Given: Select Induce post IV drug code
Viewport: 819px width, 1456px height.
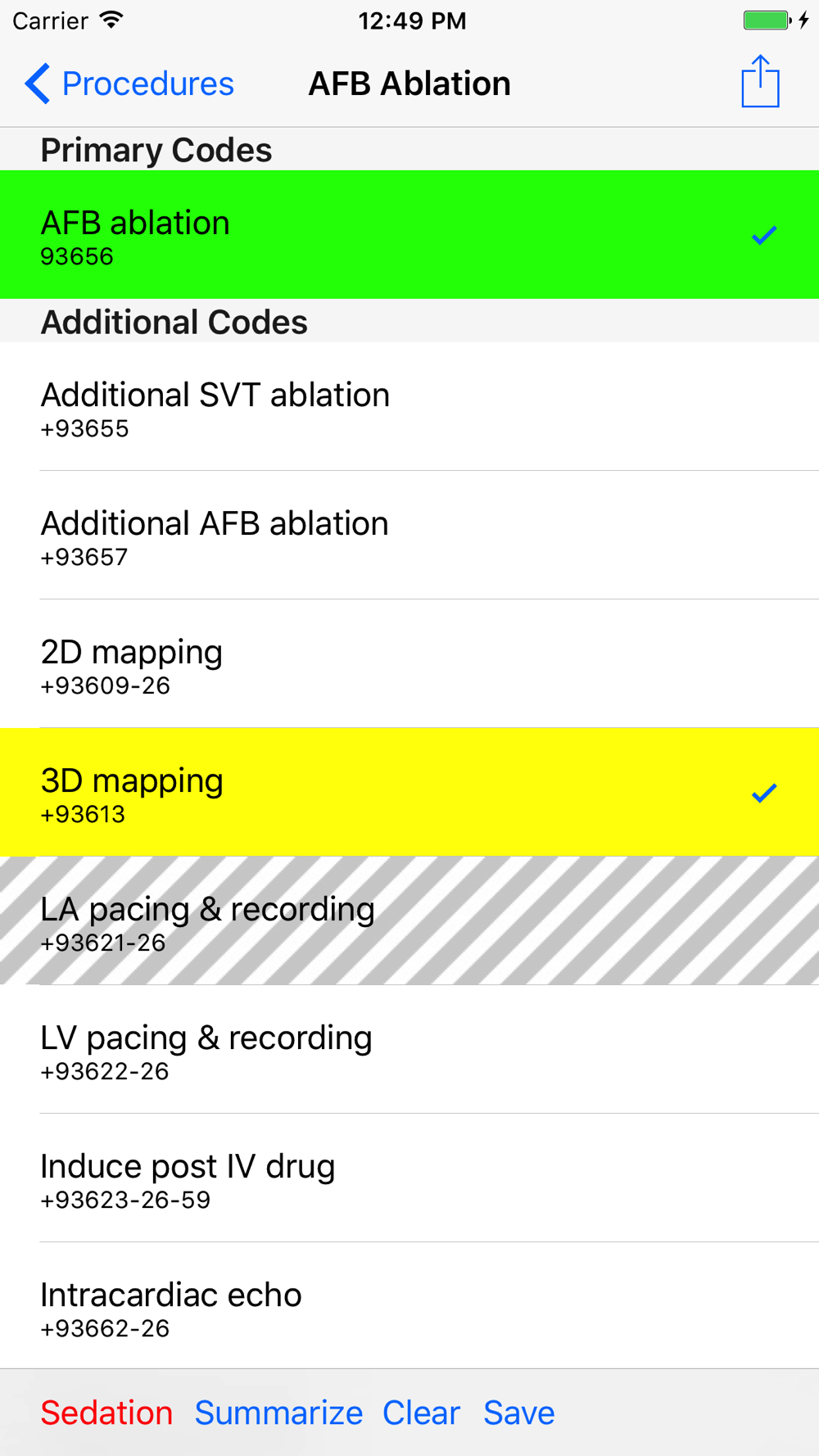Looking at the screenshot, I should coord(409,1178).
